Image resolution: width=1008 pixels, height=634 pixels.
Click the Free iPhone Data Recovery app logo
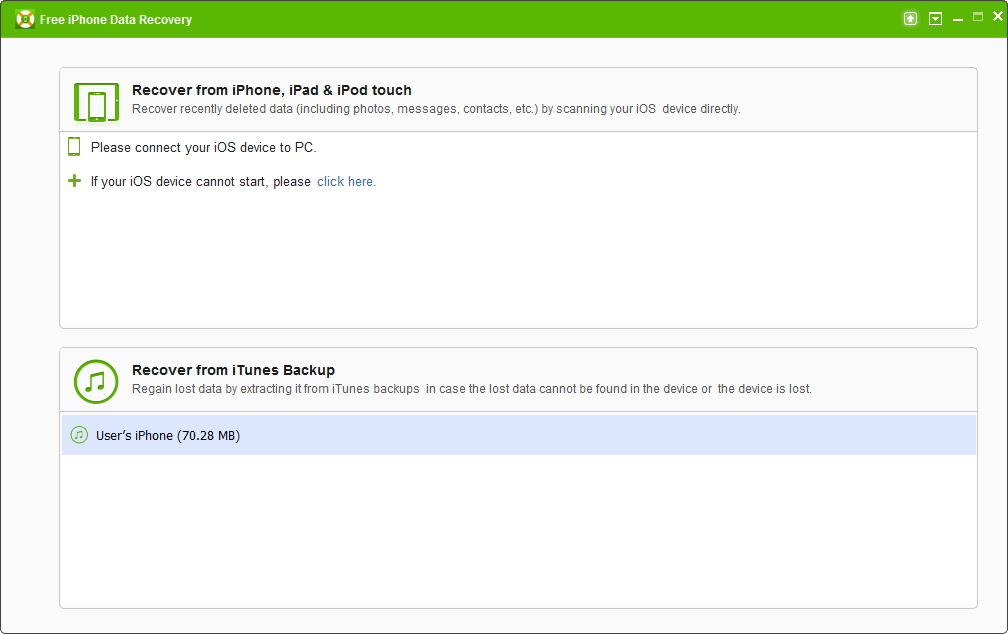[25, 19]
